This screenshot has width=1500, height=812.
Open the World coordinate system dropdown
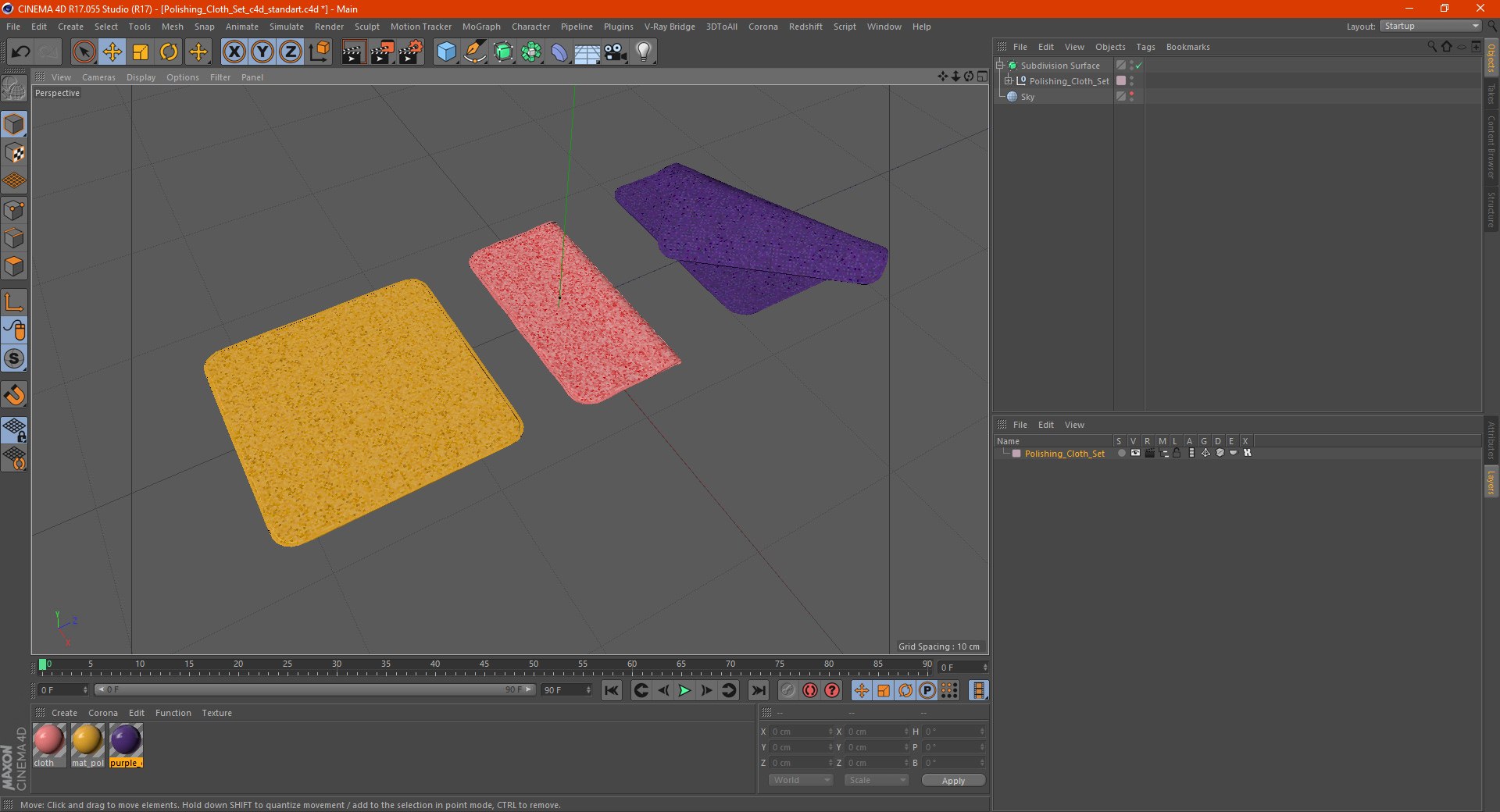pos(801,780)
